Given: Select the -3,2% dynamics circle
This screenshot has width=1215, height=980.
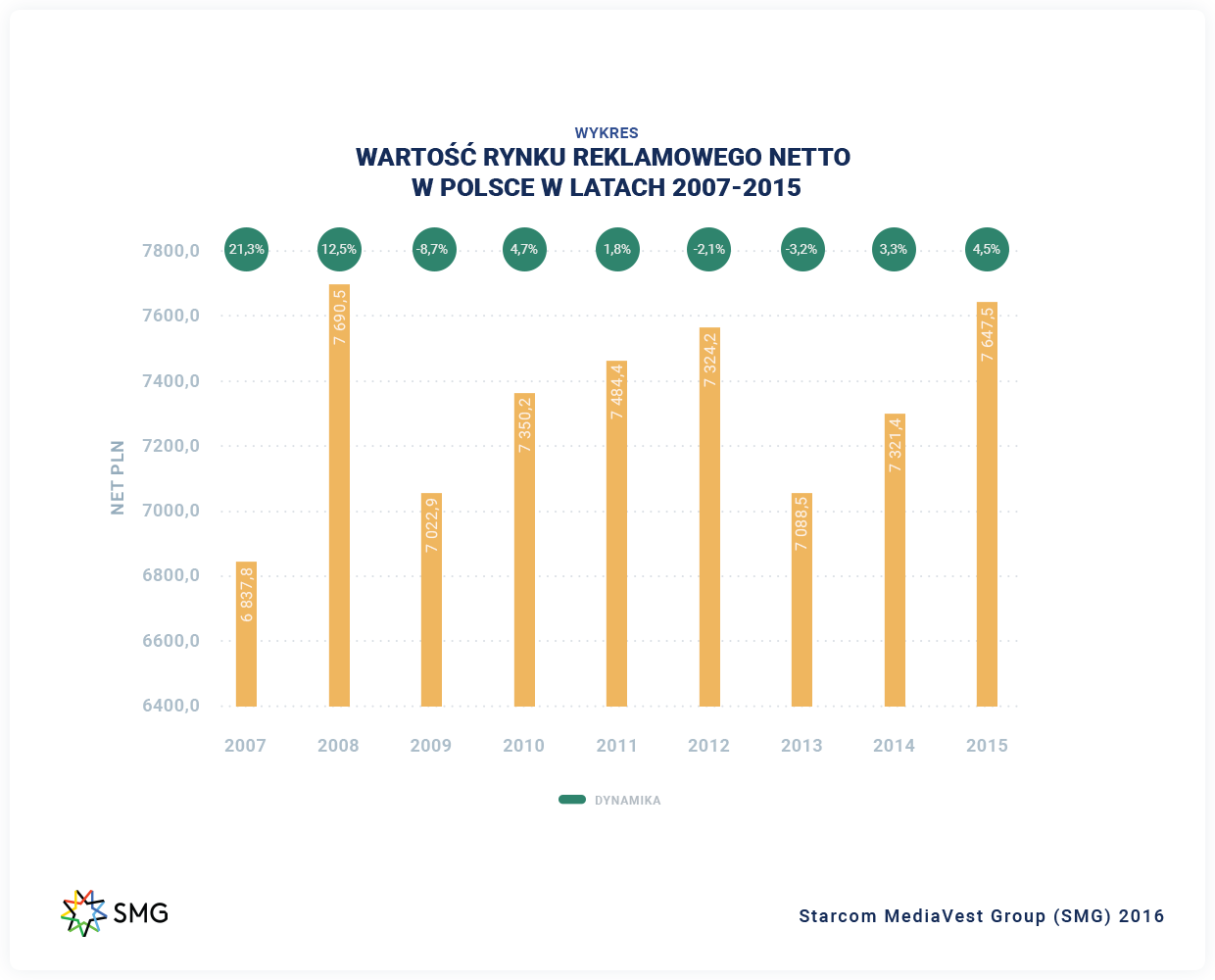Looking at the screenshot, I should coord(802,249).
